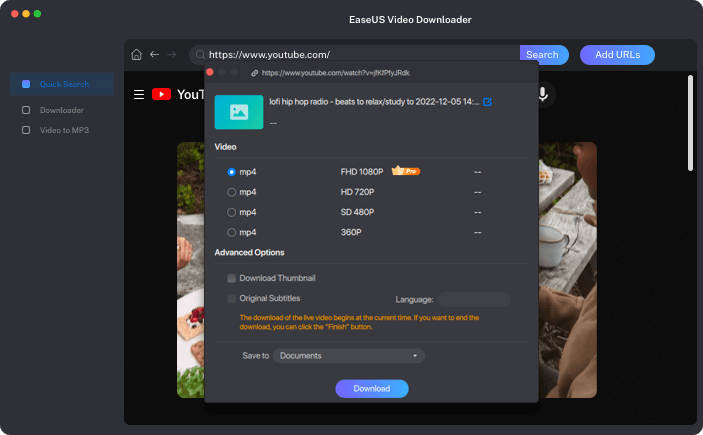Select the FHD 1080P mp4 radio button
The width and height of the screenshot is (703, 435).
(232, 172)
